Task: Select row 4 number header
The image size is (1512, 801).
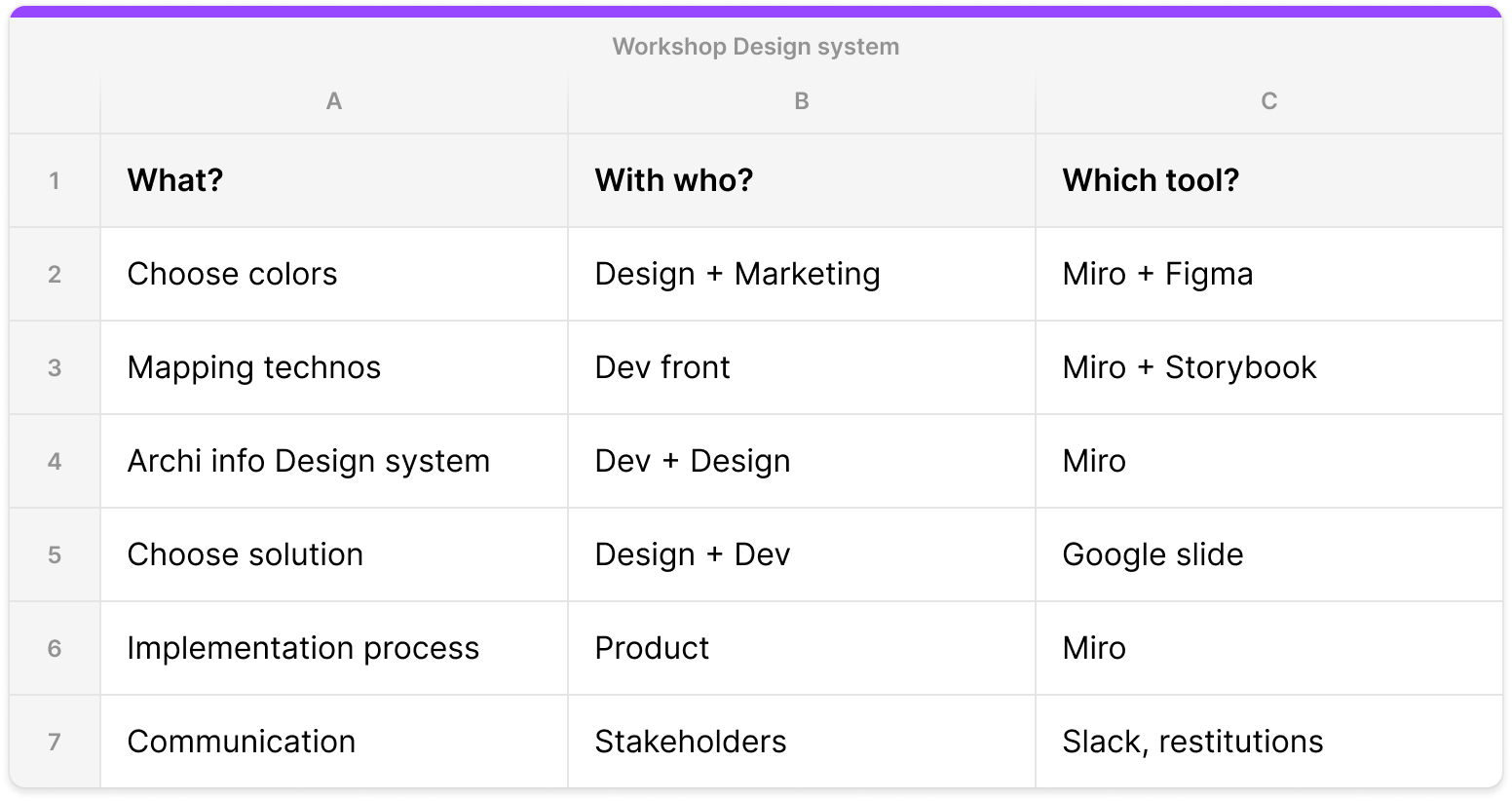Action: point(55,461)
